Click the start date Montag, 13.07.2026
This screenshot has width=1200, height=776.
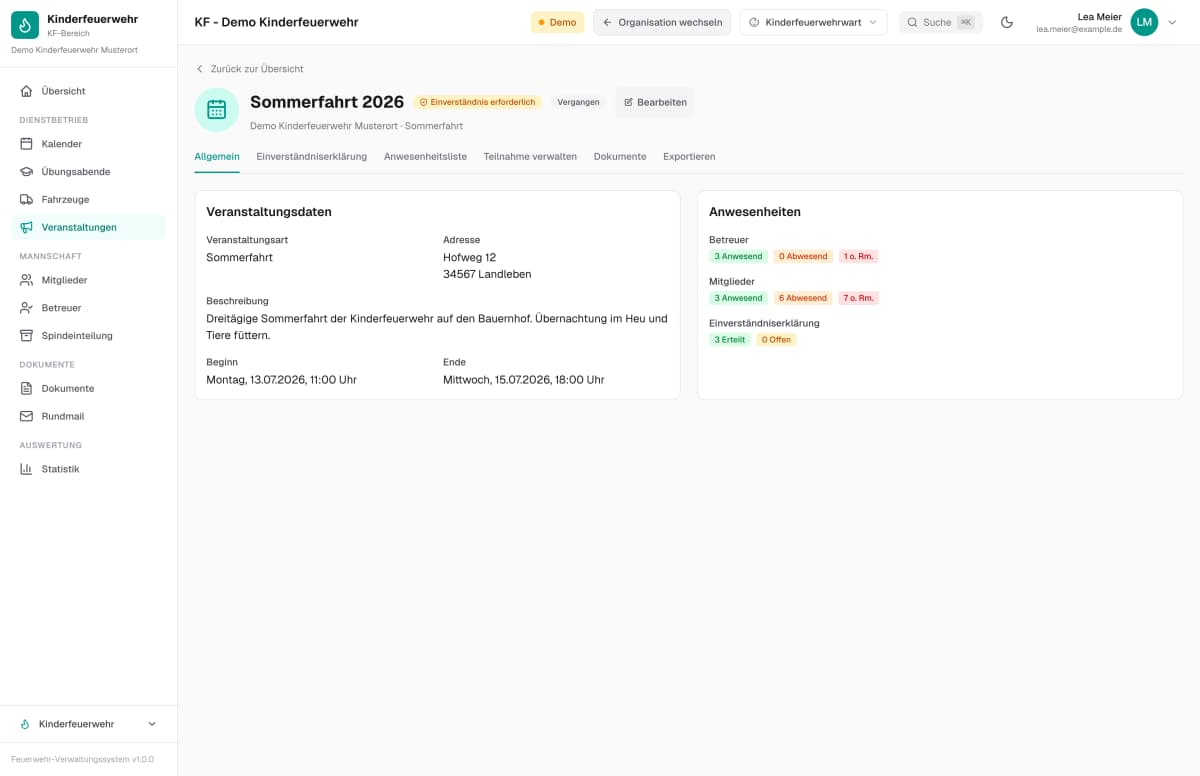pos(281,380)
